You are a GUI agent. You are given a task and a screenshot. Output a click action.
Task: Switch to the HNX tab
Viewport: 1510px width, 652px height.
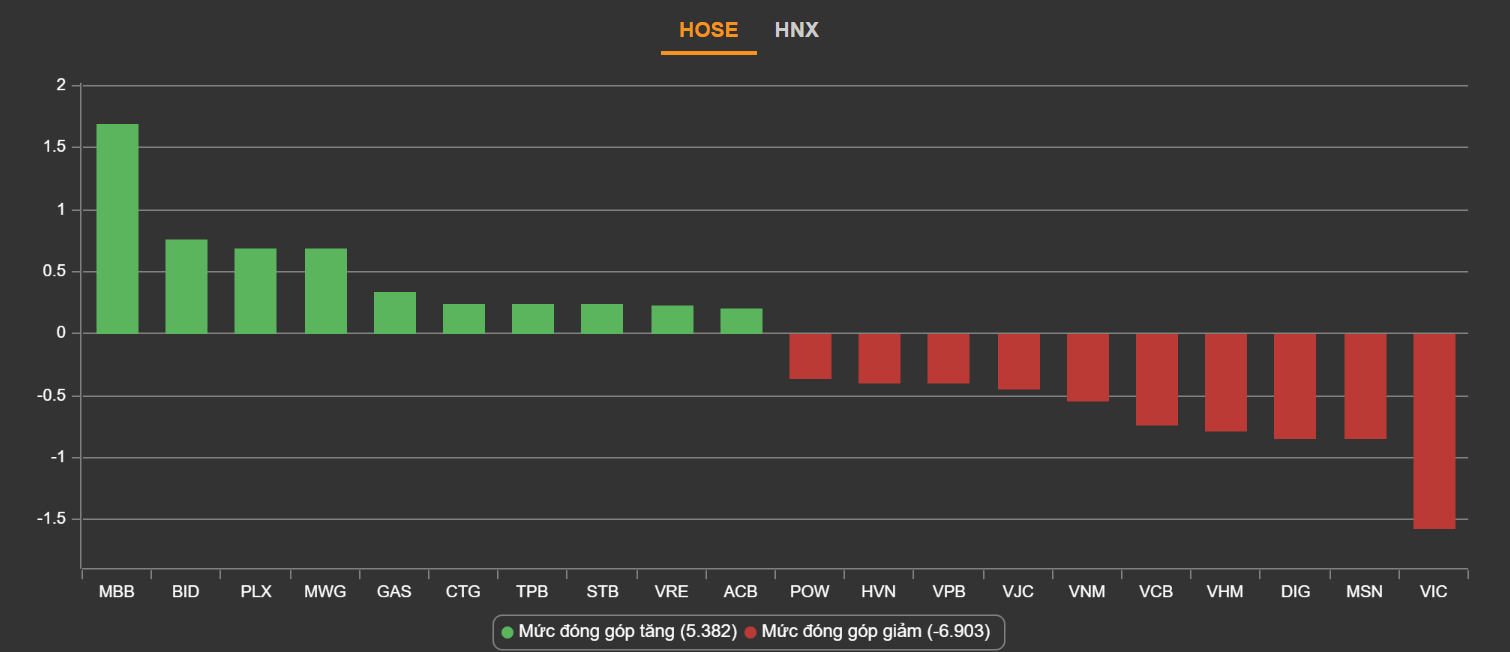(x=796, y=30)
